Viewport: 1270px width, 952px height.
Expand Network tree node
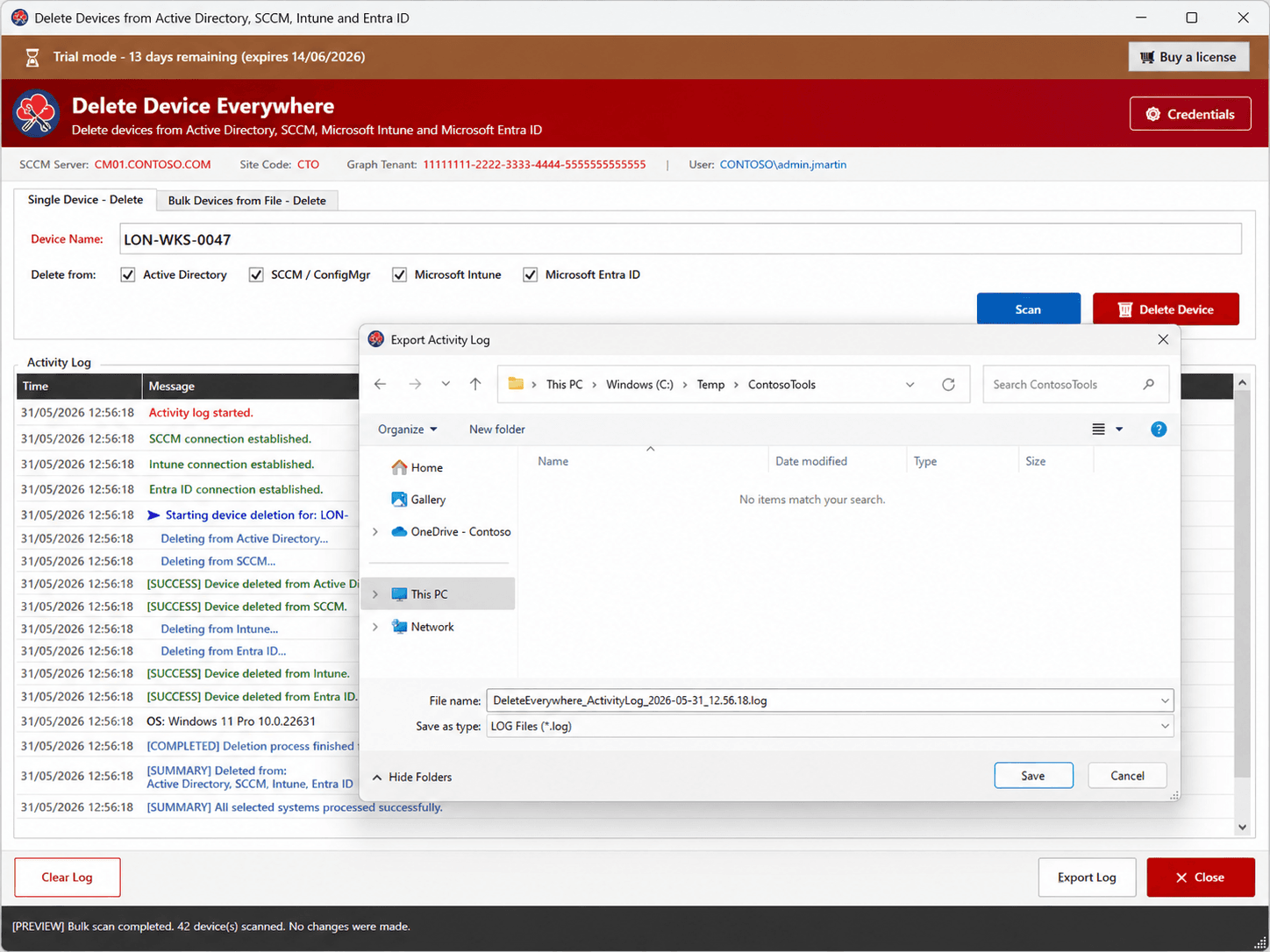[x=375, y=627]
